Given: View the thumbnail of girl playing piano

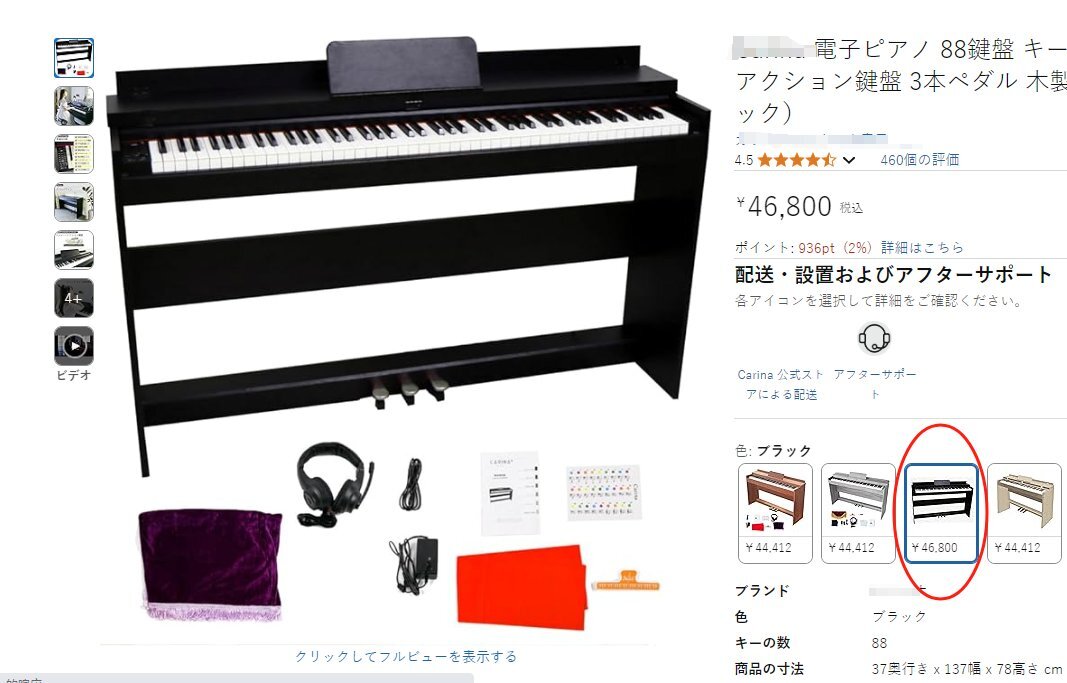Looking at the screenshot, I should 73,106.
